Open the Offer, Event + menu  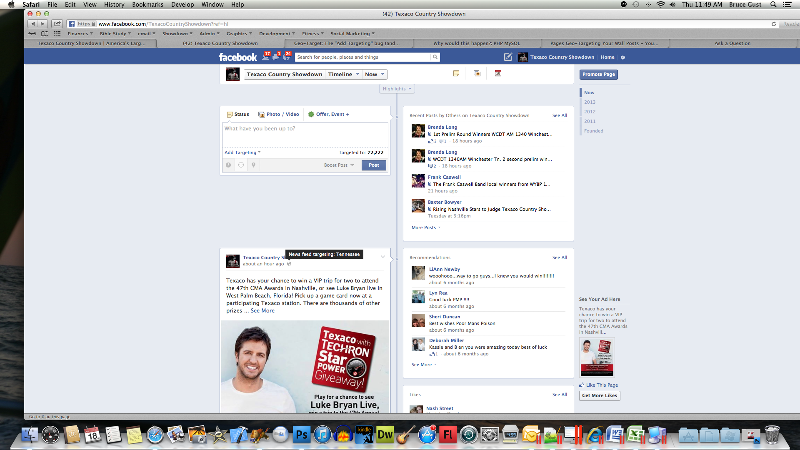click(x=329, y=114)
